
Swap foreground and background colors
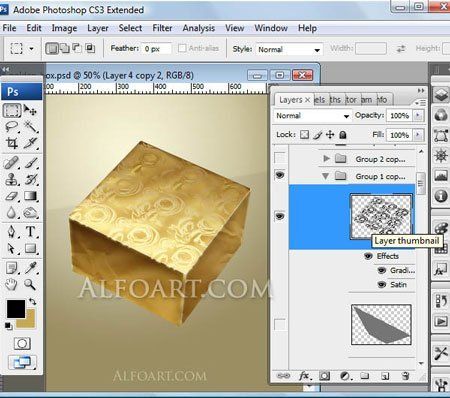point(32,302)
